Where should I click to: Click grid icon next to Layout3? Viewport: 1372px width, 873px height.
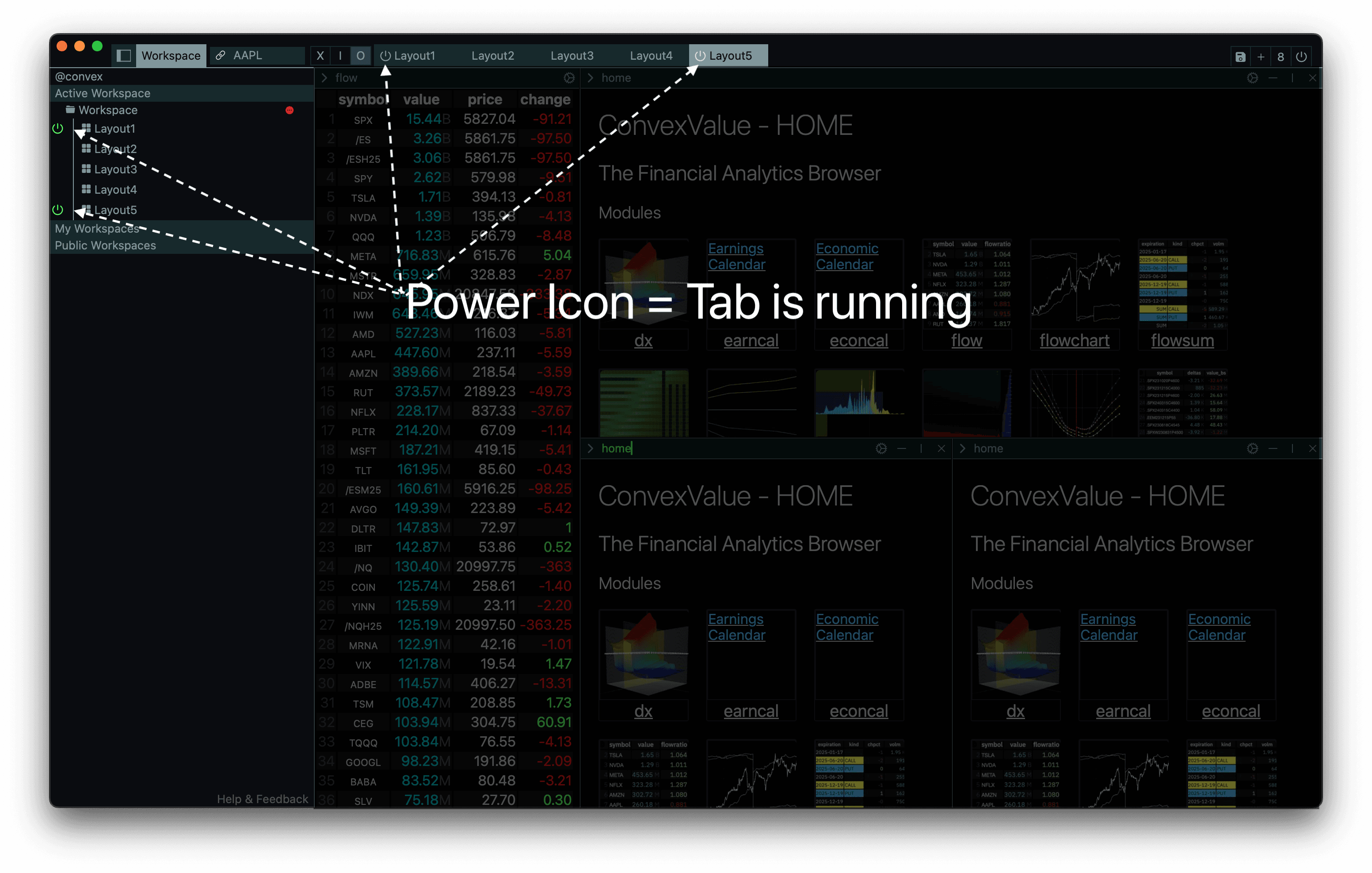click(x=86, y=169)
